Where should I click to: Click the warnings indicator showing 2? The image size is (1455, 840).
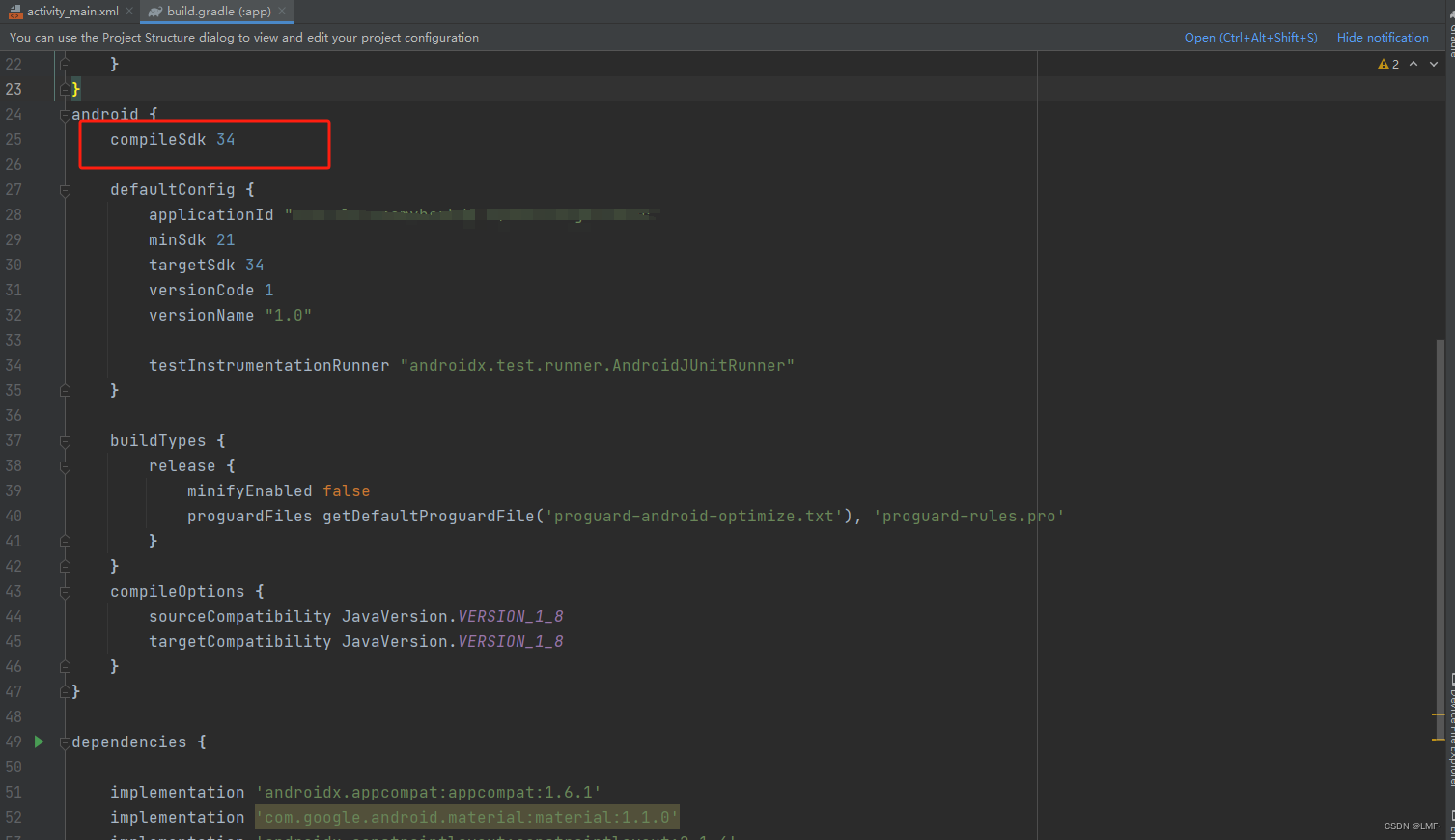(1388, 64)
